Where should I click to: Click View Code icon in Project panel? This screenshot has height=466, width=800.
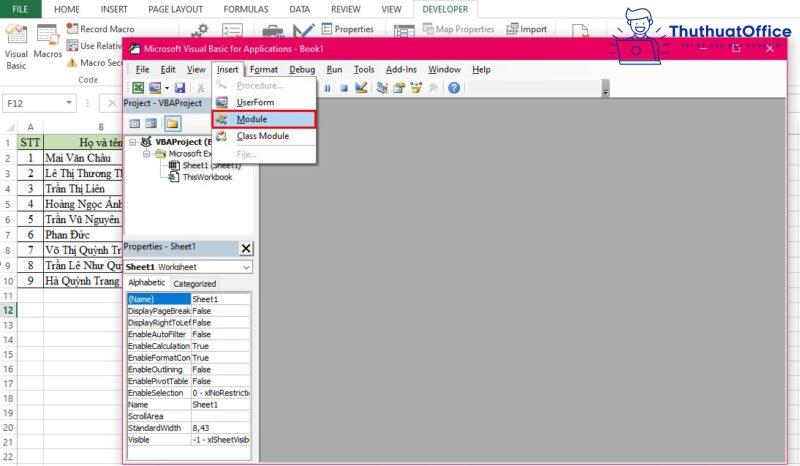(135, 124)
